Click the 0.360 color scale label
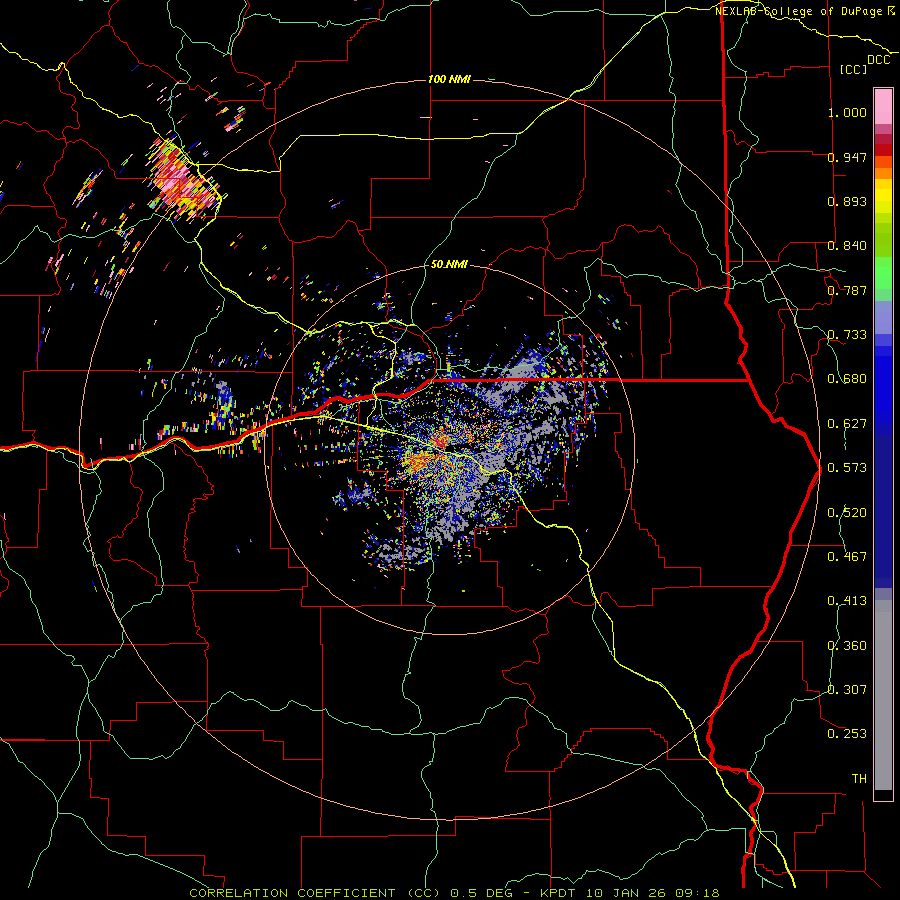This screenshot has height=900, width=900. (847, 646)
